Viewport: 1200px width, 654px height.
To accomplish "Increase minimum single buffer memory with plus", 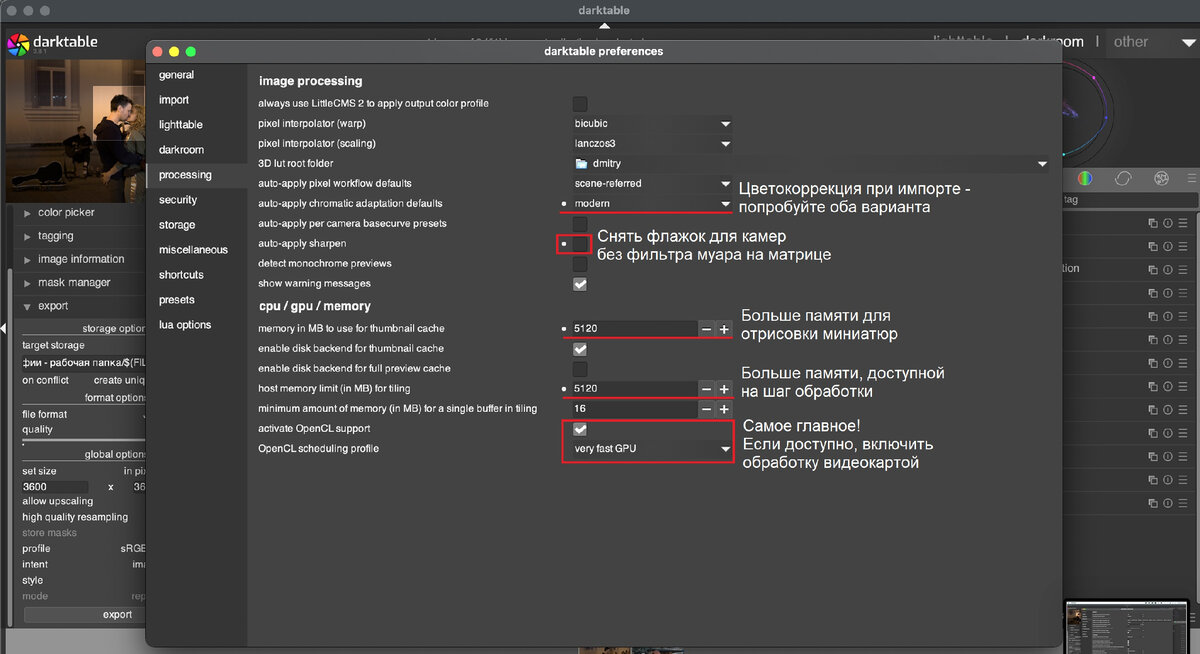I will click(x=724, y=409).
